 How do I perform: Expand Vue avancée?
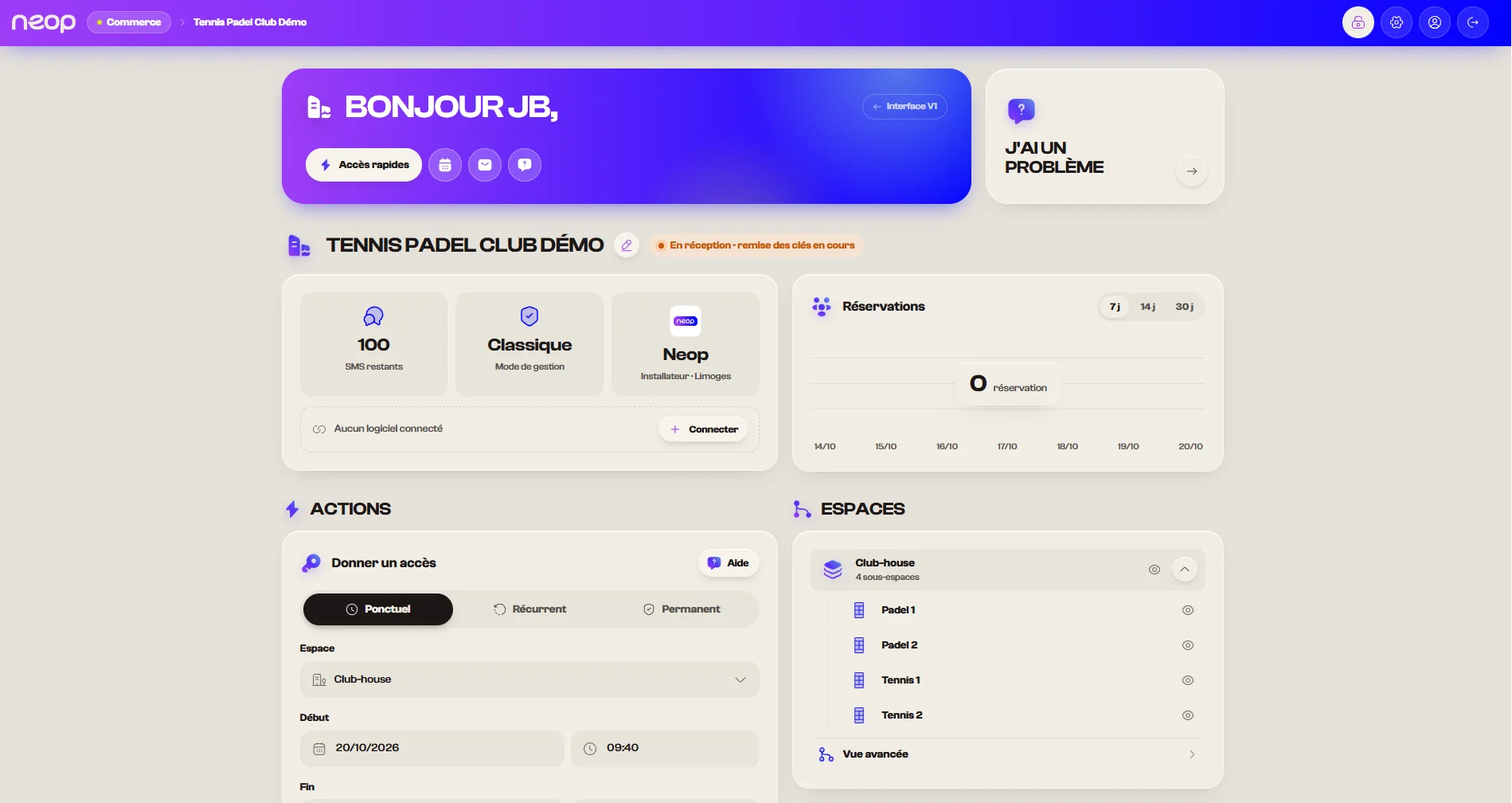point(1008,754)
